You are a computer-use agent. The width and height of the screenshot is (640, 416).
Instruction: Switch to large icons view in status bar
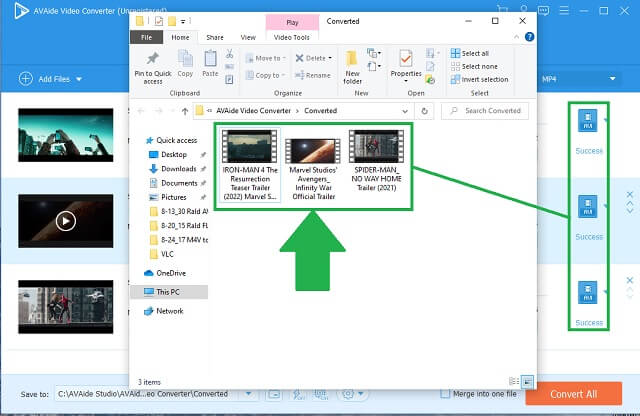(528, 382)
